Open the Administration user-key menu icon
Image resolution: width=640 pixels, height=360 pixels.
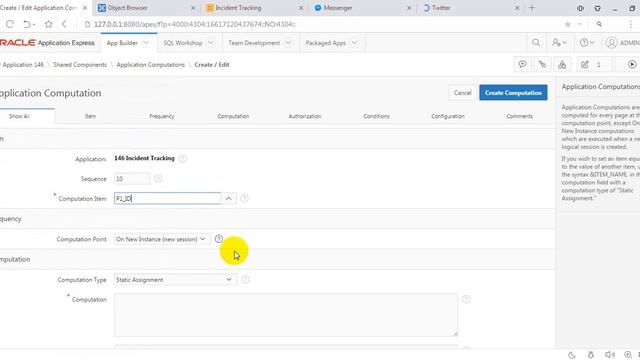559,42
